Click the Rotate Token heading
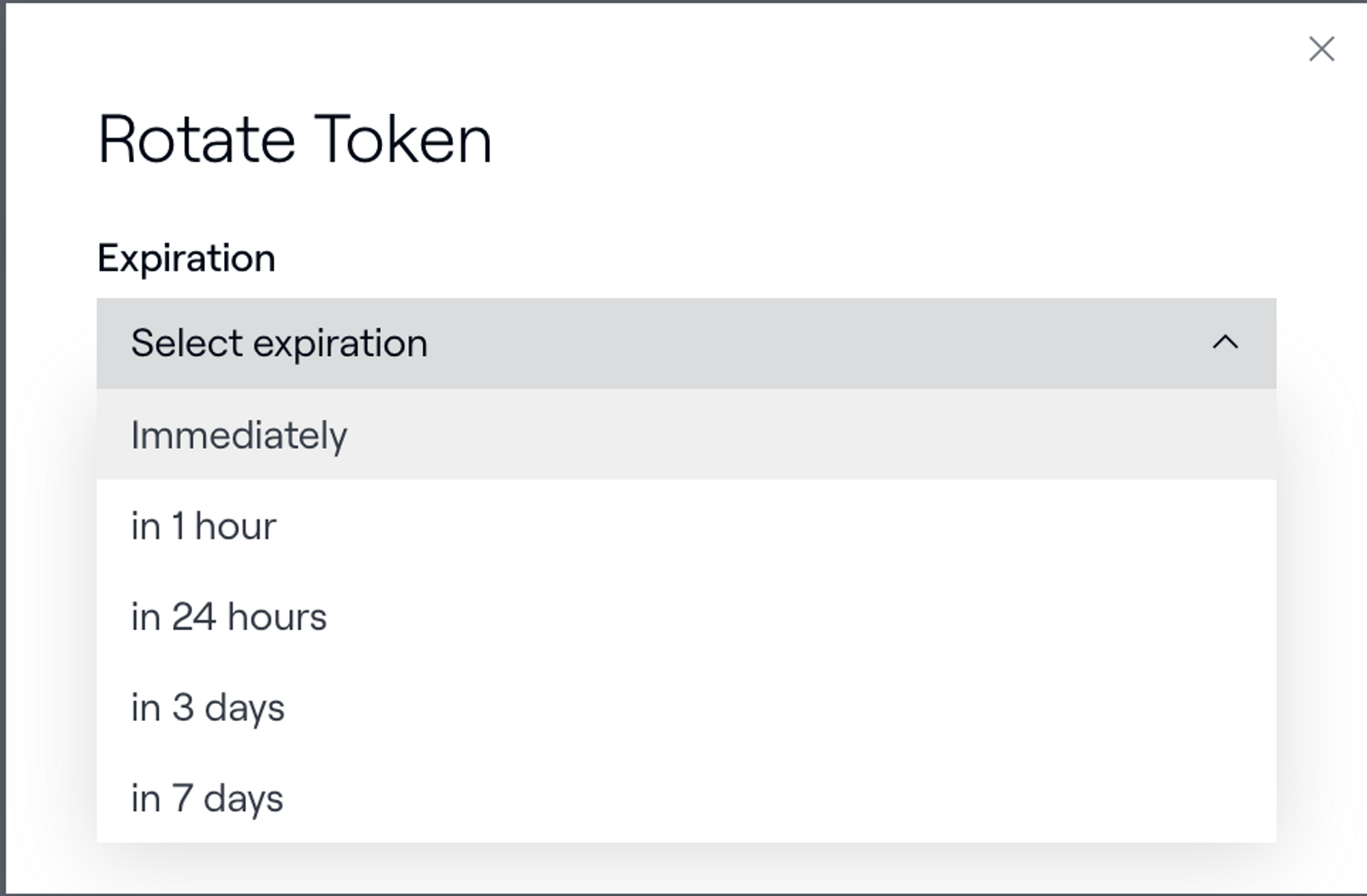 click(295, 140)
